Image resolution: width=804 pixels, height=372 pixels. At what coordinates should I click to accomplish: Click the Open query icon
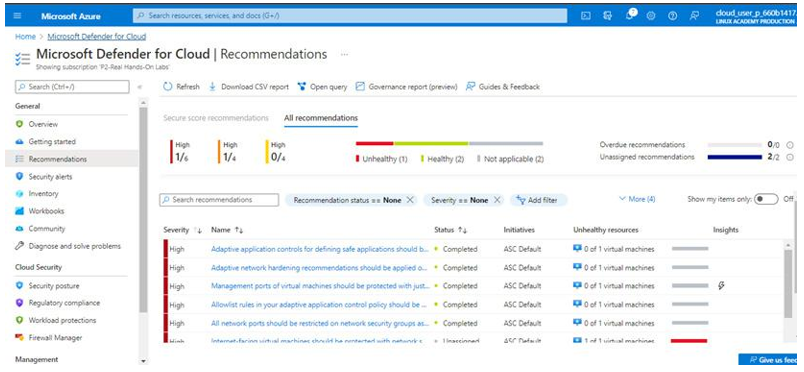click(x=302, y=87)
